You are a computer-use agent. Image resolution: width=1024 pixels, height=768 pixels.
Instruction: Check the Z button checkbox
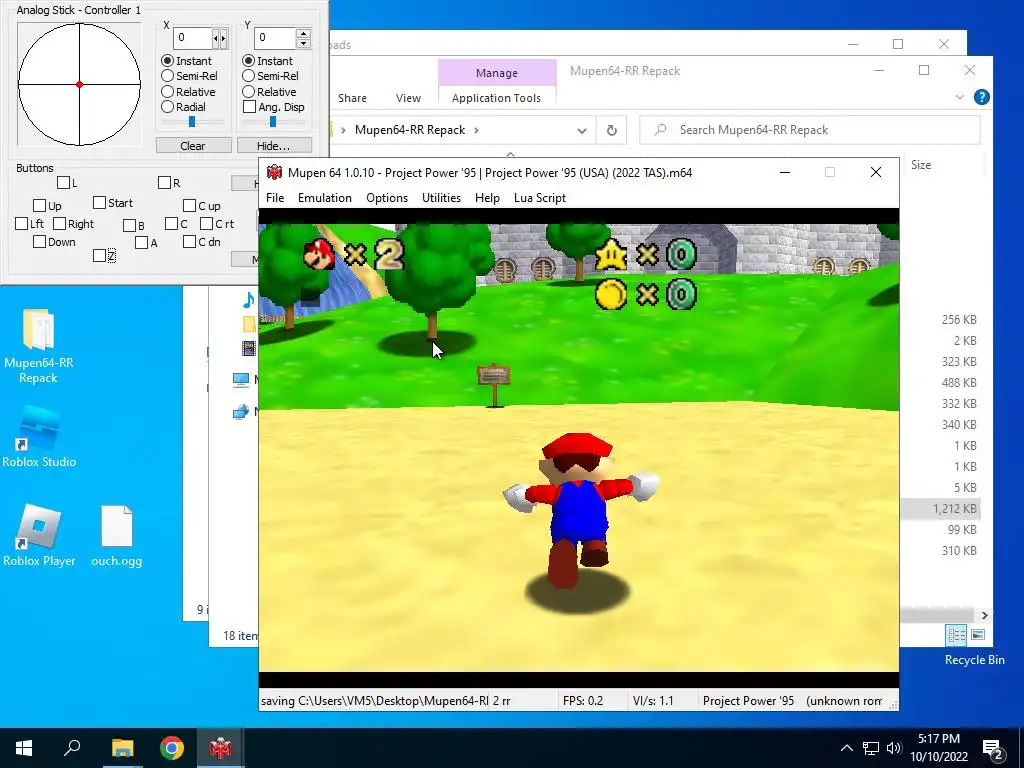point(99,255)
